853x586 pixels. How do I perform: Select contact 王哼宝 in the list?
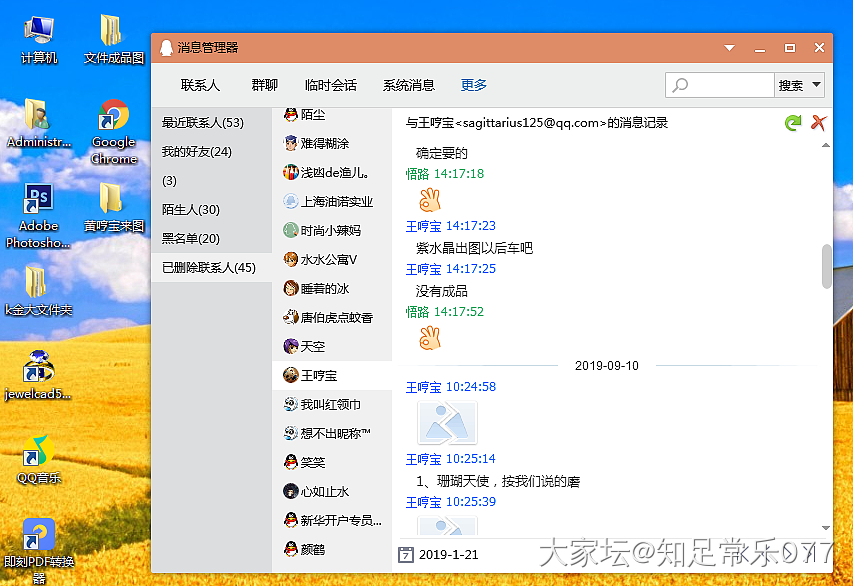[x=332, y=375]
